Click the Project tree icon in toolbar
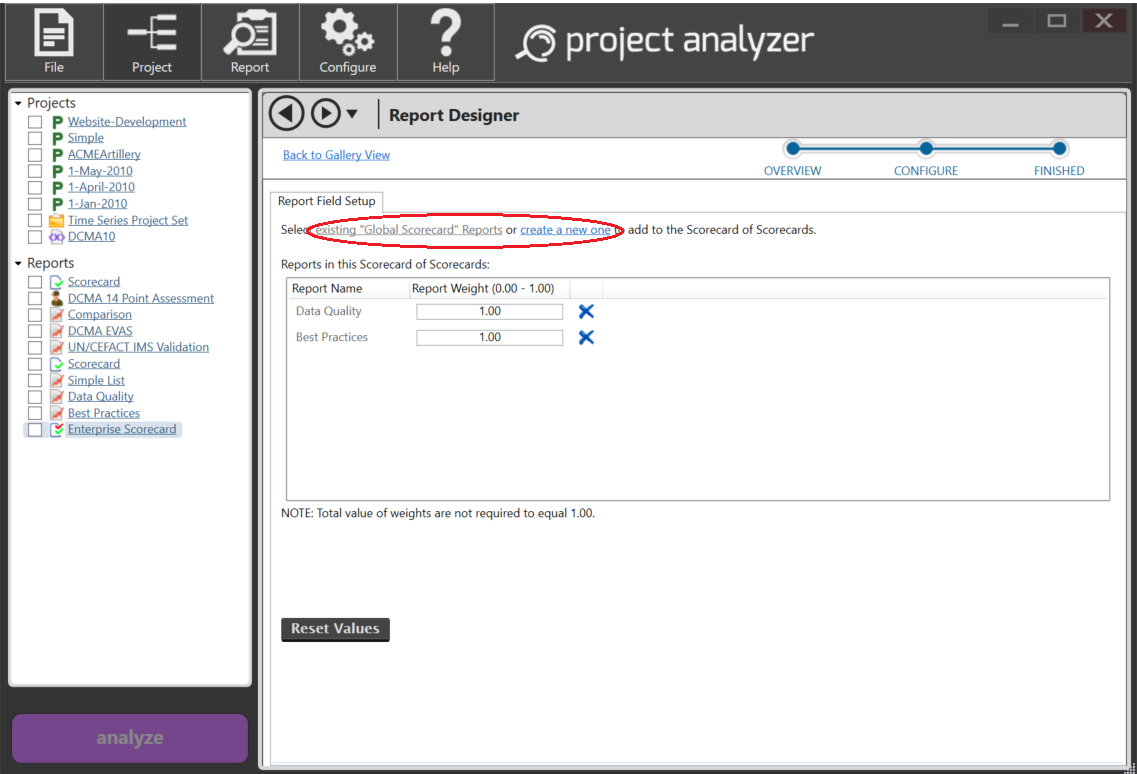Viewport: 1137px width, 774px height. (x=152, y=42)
